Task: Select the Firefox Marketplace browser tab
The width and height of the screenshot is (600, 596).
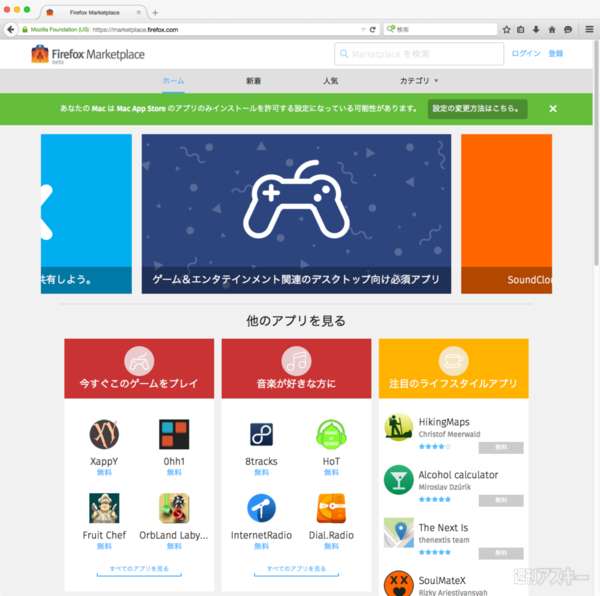Action: coord(94,12)
